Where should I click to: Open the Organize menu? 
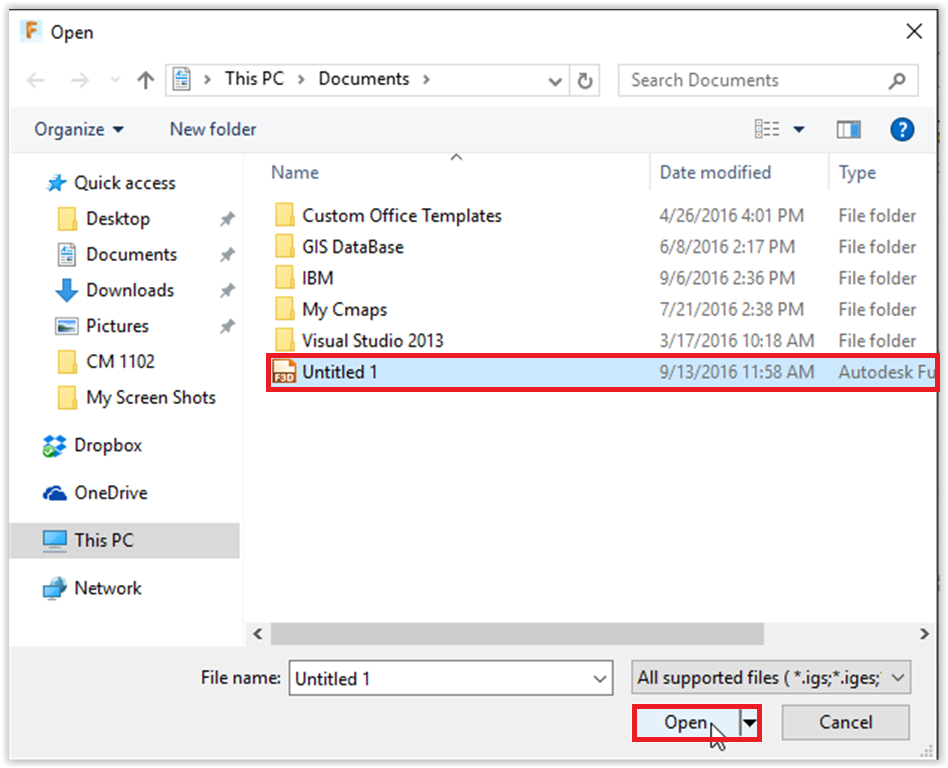pos(79,129)
